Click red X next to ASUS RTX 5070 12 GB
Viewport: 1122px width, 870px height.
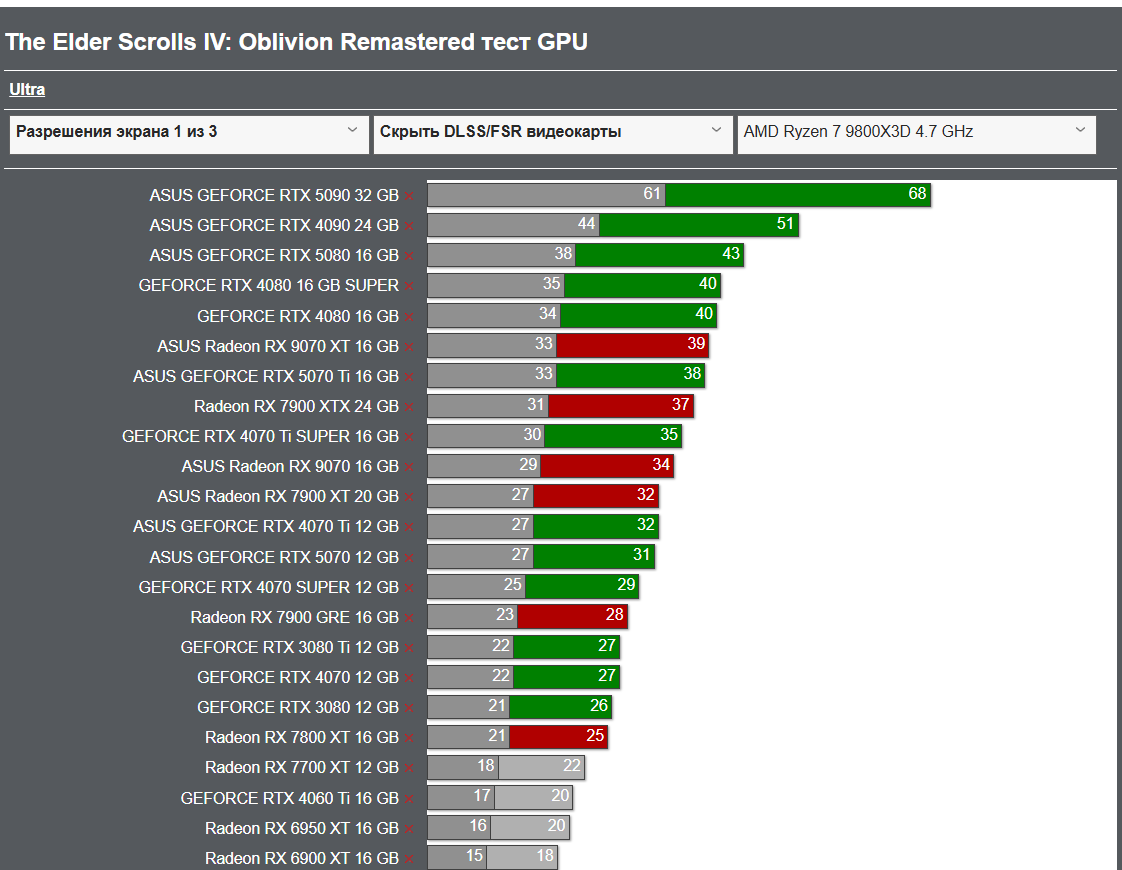point(409,558)
